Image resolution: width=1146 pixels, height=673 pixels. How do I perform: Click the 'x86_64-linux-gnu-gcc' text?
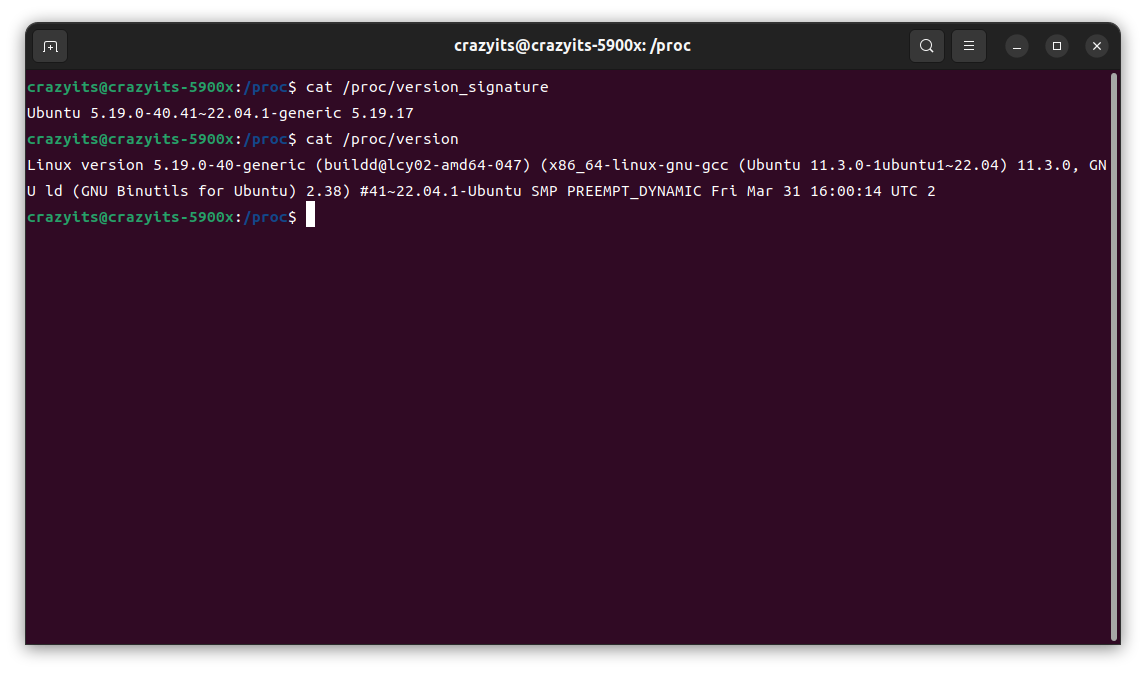click(639, 165)
